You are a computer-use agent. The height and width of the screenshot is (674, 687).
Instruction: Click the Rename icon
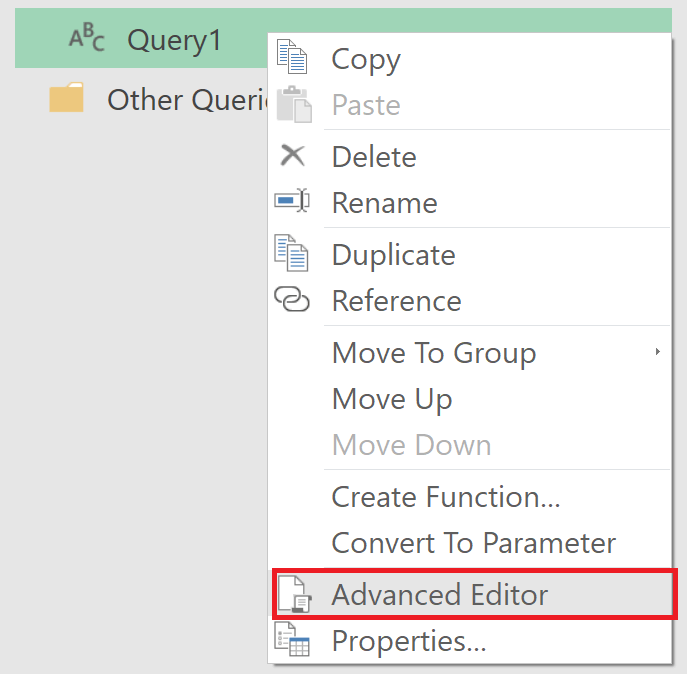pos(292,202)
